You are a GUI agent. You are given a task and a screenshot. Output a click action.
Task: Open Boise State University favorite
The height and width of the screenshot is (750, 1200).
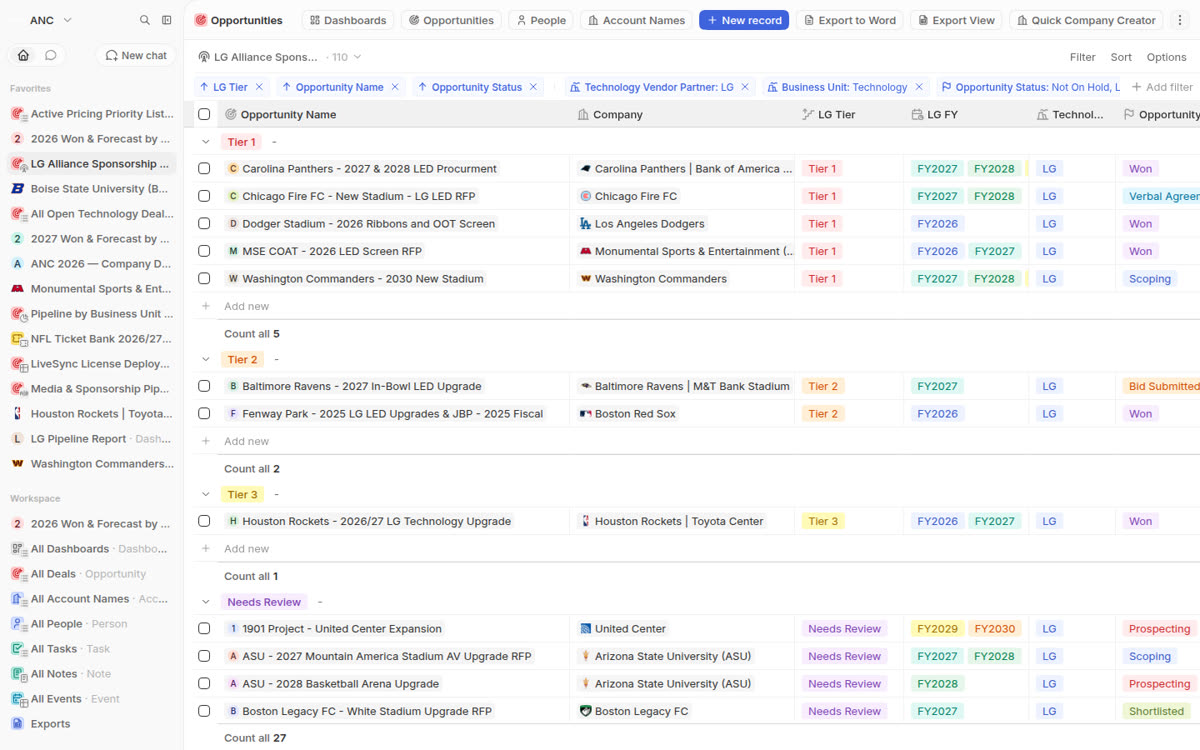pyautogui.click(x=91, y=189)
